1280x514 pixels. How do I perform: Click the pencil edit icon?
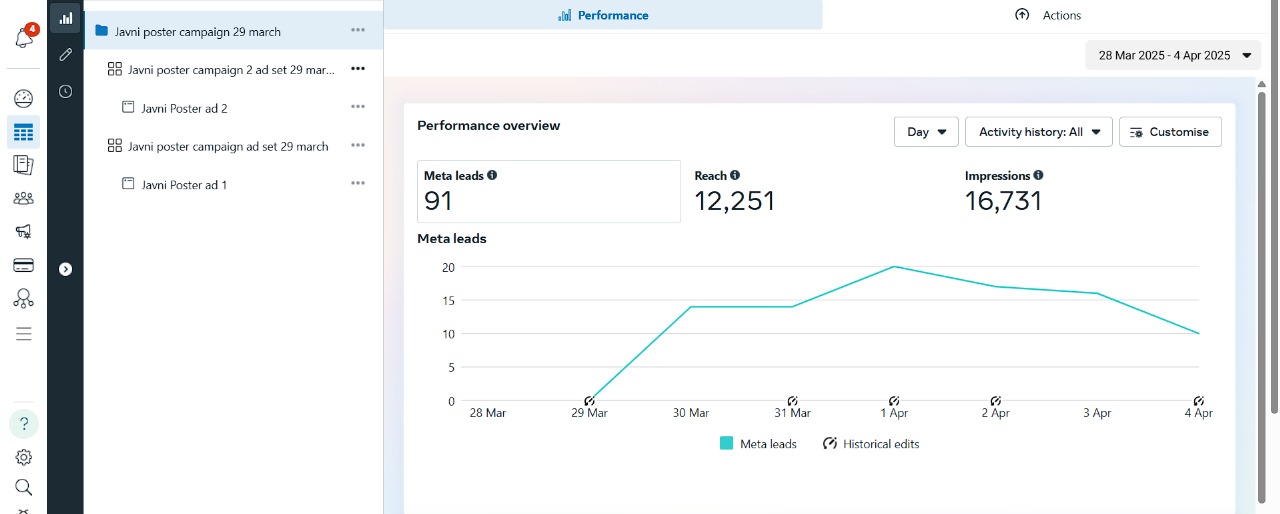coord(65,54)
